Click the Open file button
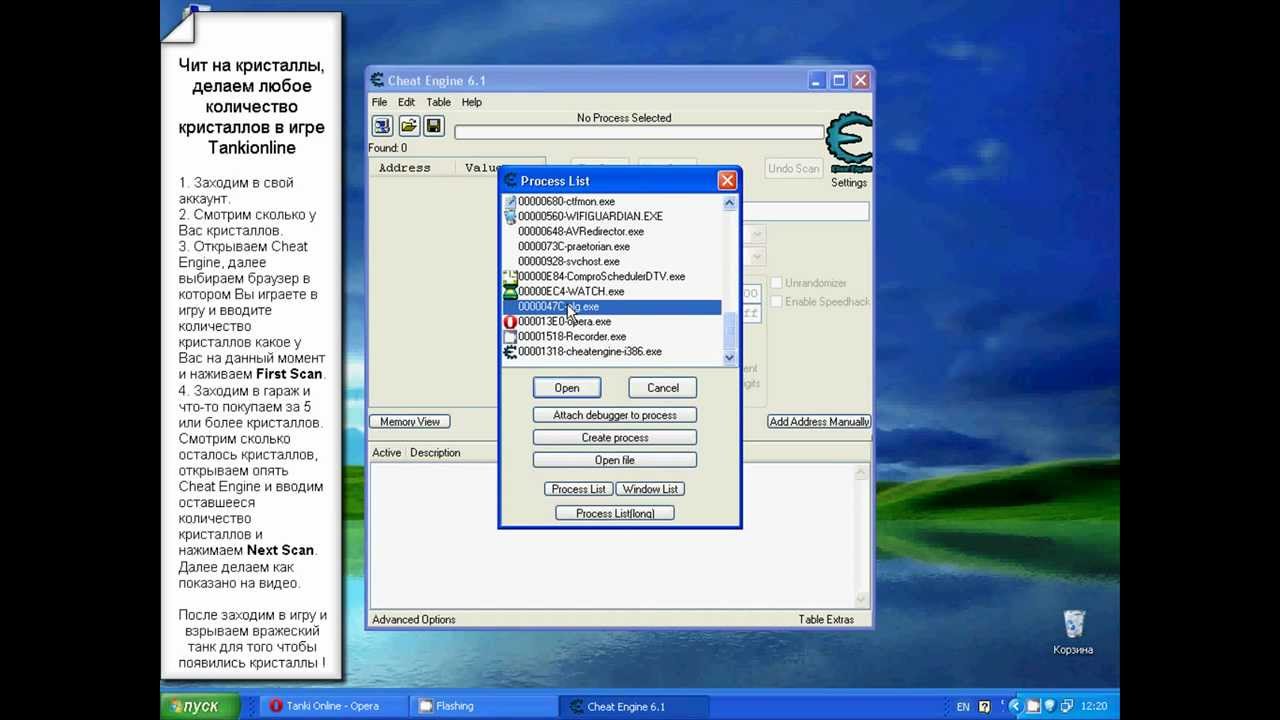This screenshot has width=1280, height=720. [x=615, y=460]
